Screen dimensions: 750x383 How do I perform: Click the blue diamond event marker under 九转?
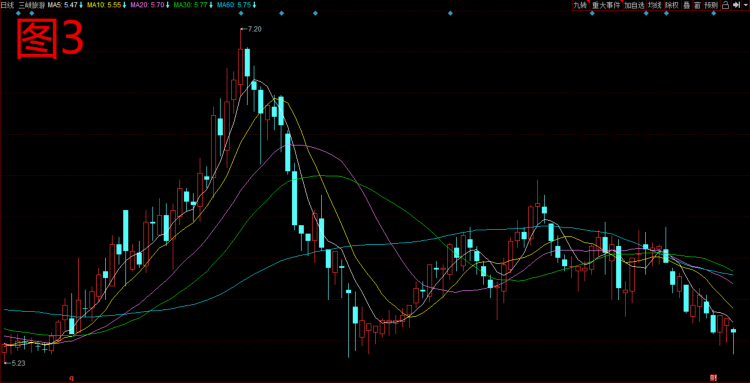click(x=592, y=13)
